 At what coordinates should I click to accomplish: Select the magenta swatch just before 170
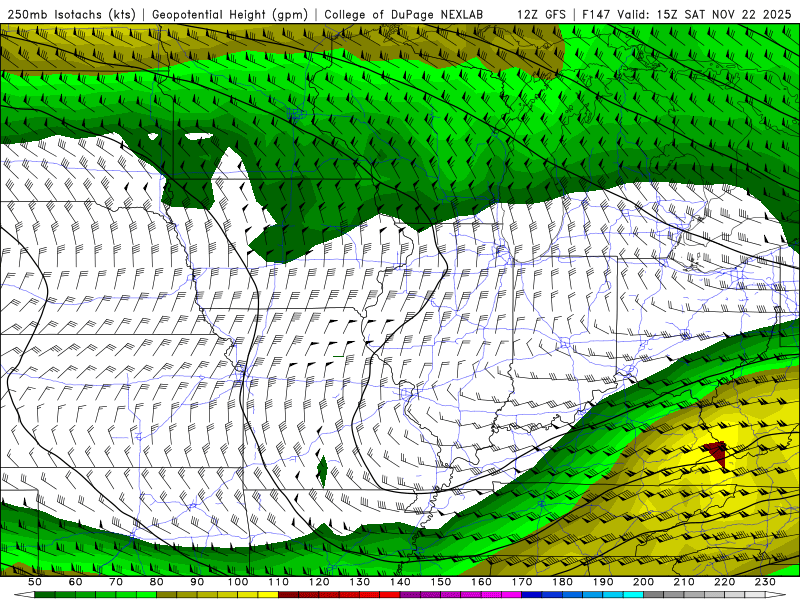point(512,595)
